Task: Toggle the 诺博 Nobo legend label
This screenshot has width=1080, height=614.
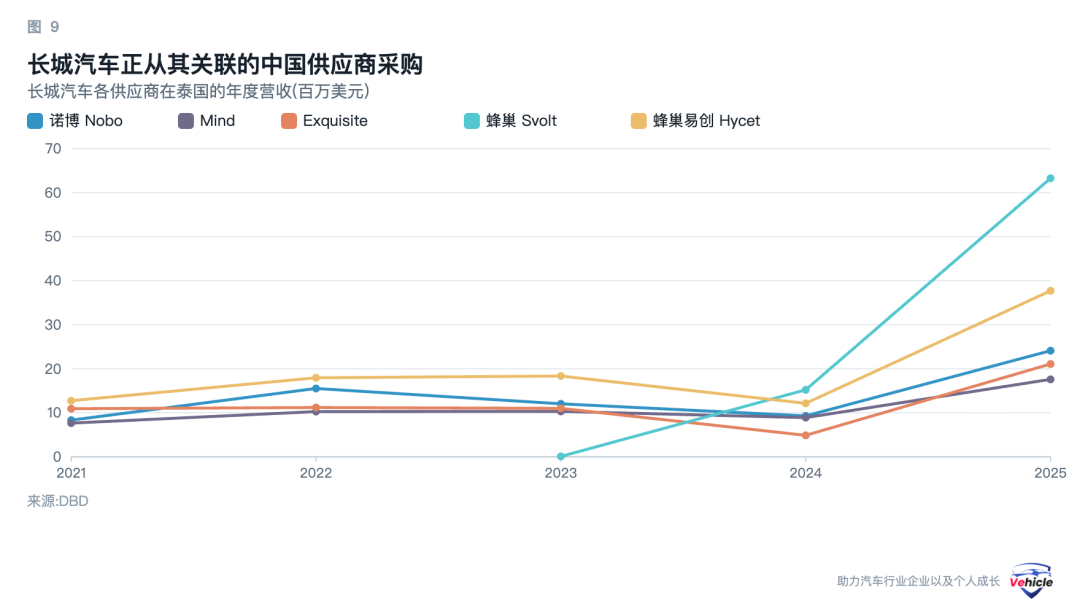Action: [x=86, y=121]
